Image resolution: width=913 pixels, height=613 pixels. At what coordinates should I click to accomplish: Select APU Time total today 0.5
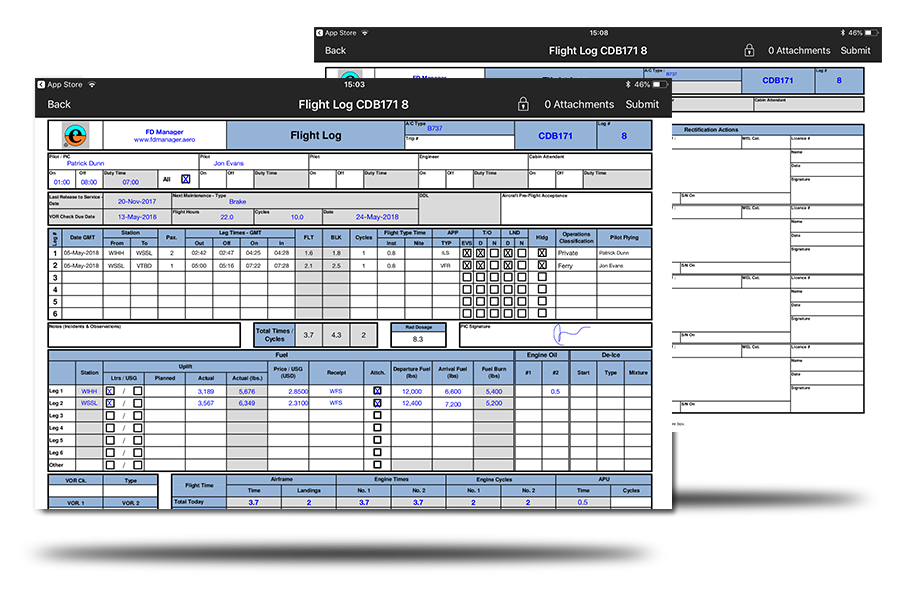583,502
